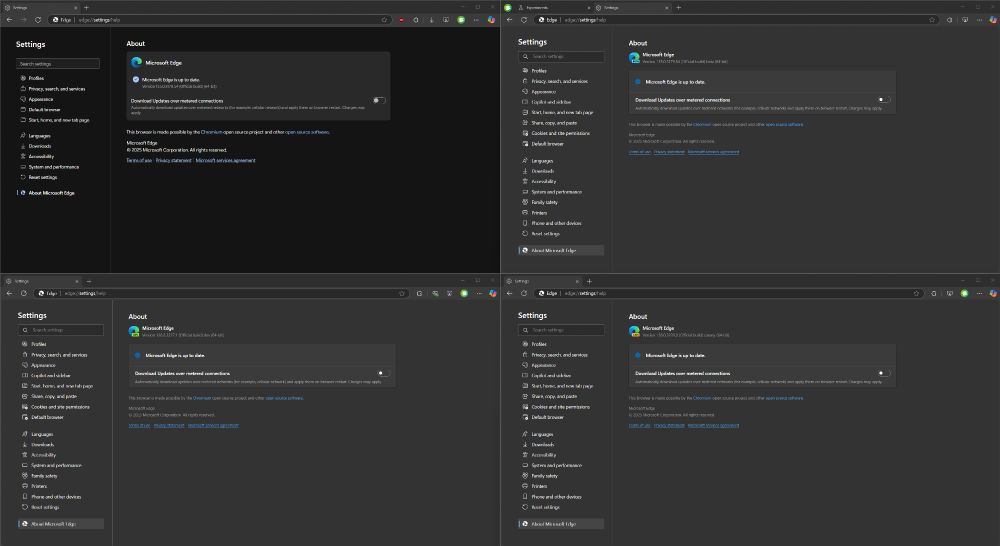Viewport: 1000px width, 546px height.
Task: Focus Search settings field in top-left window
Action: pos(58,64)
